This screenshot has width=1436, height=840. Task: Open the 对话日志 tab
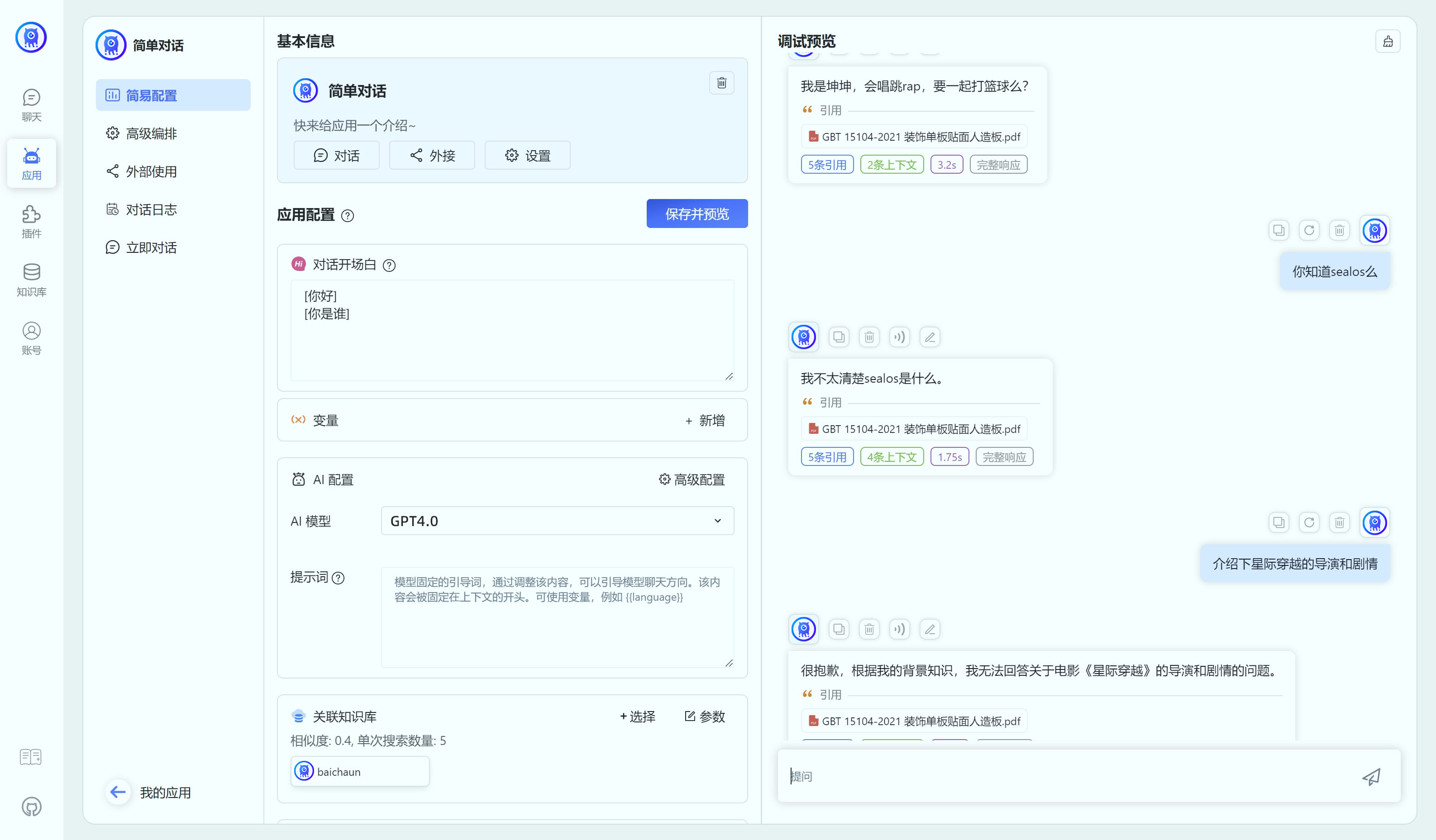coord(173,209)
